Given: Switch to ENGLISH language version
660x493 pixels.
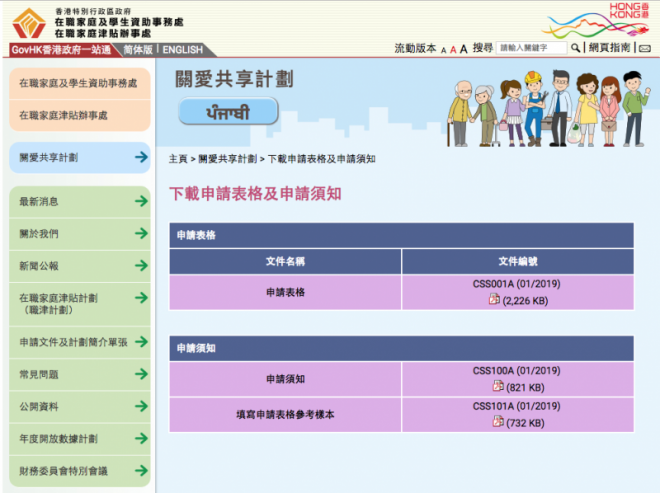Looking at the screenshot, I should pos(182,50).
